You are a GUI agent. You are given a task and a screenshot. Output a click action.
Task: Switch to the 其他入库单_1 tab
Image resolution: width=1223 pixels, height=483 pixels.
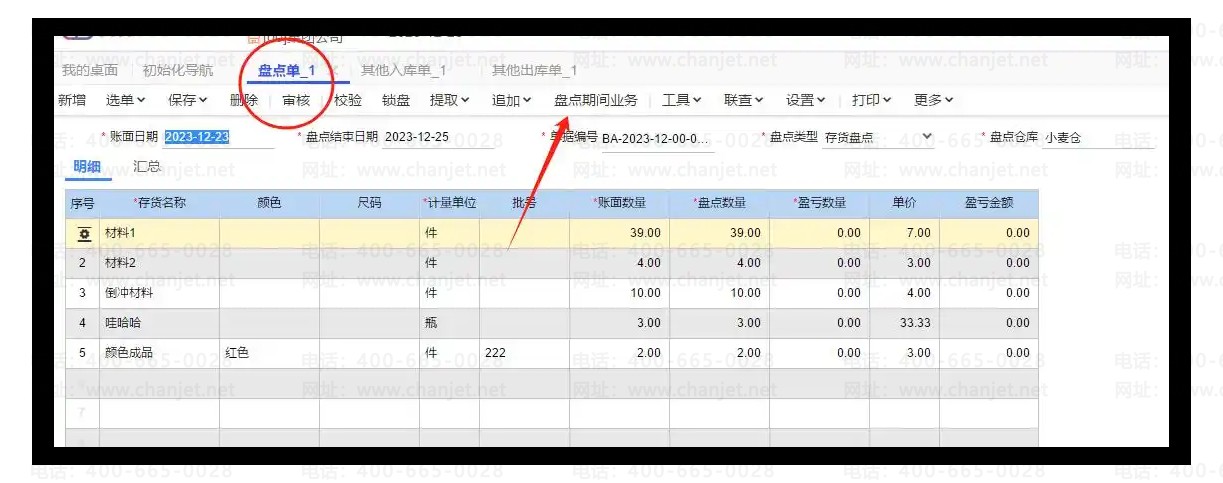(403, 70)
